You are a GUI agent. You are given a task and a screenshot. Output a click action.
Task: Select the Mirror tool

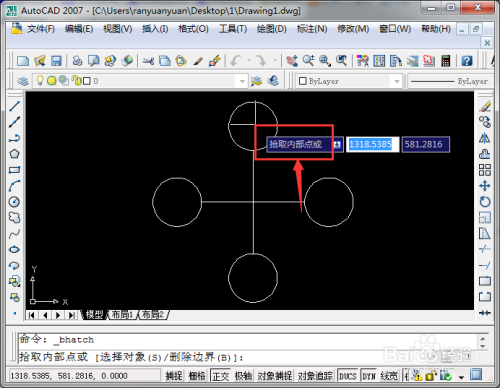click(x=485, y=138)
